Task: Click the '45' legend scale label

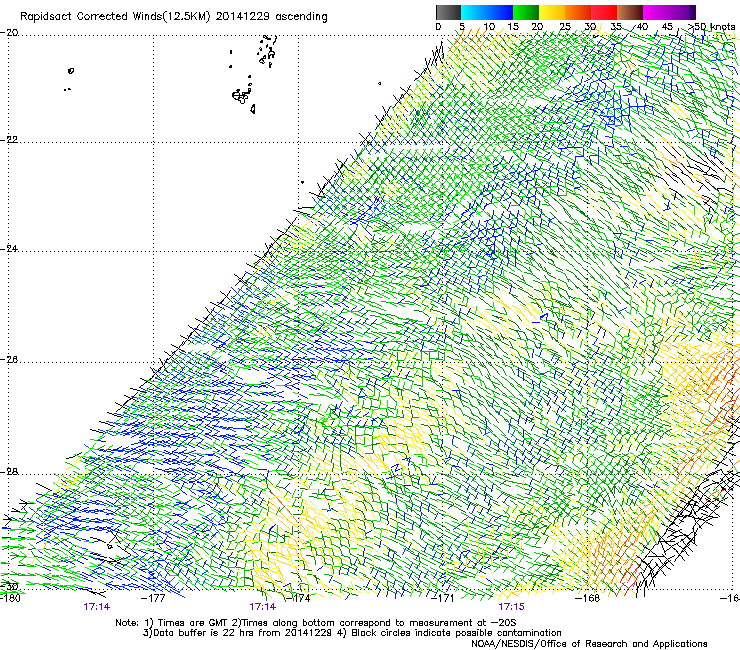Action: pos(667,27)
